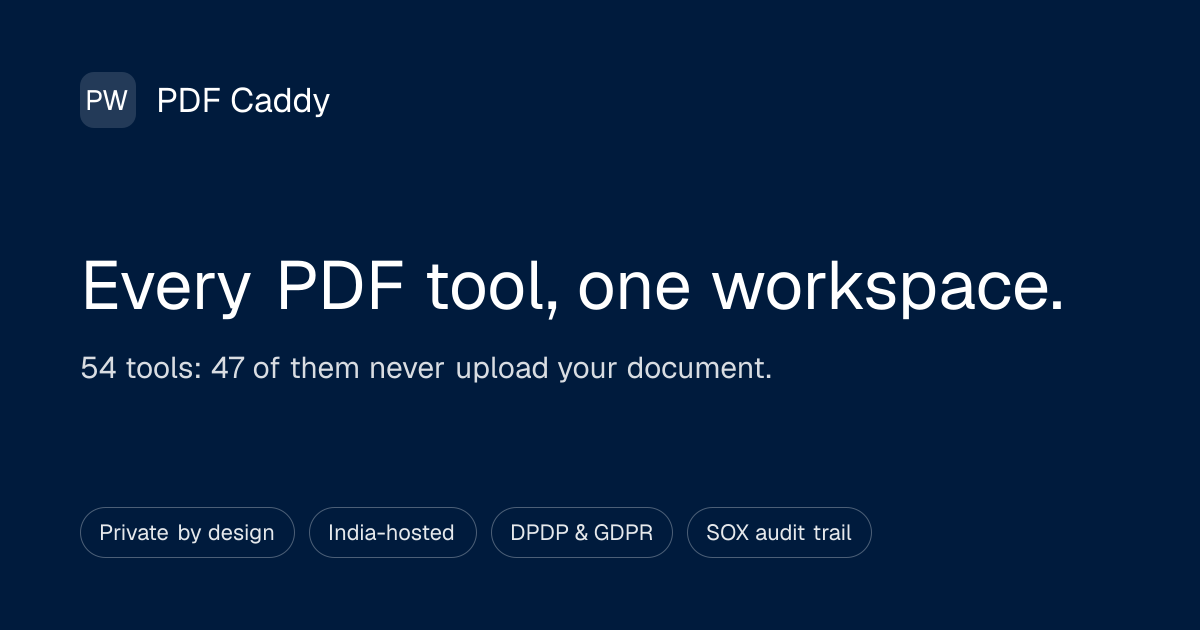Viewport: 1200px width, 630px height.
Task: Open the SOX audit trail pill
Action: coord(779,533)
